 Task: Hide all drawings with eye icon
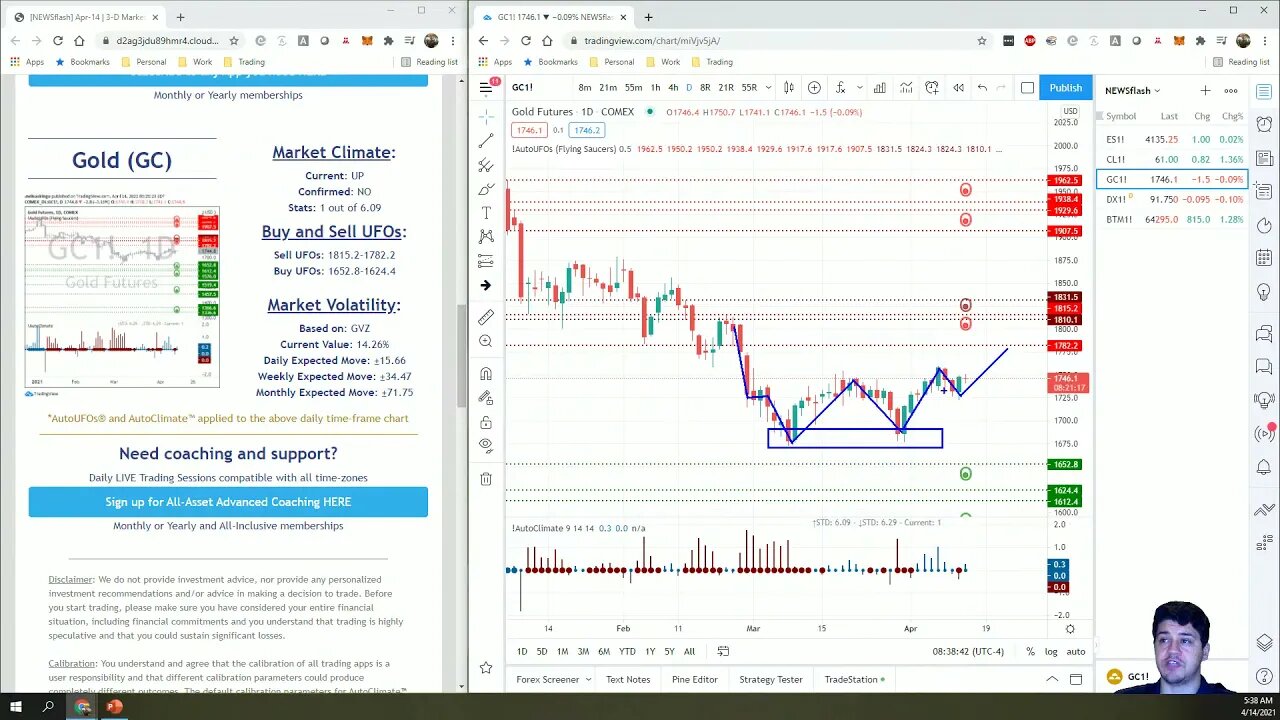[486, 445]
